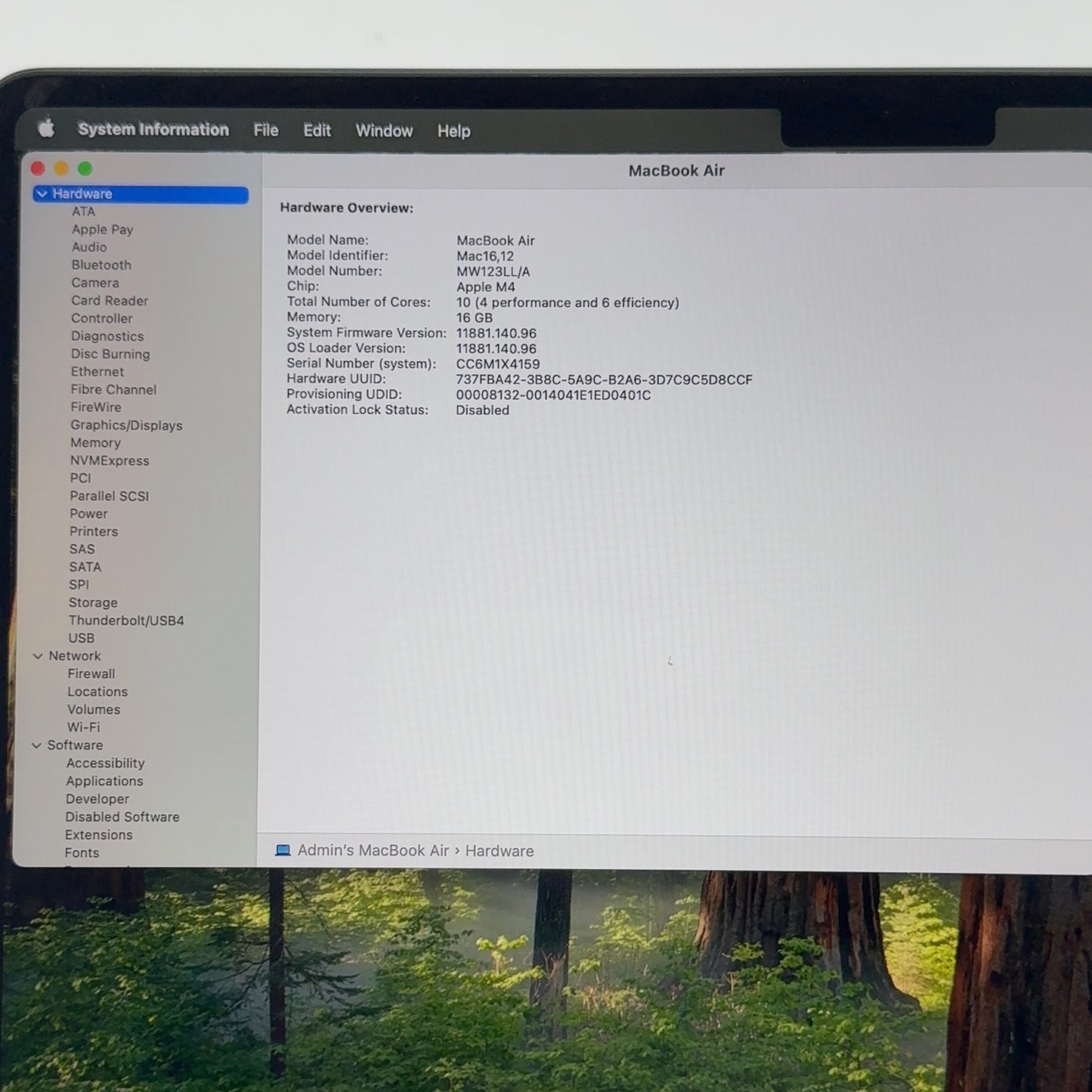Click the Hardware Overview heading
Screen dimensions: 1092x1092
pyautogui.click(x=347, y=208)
